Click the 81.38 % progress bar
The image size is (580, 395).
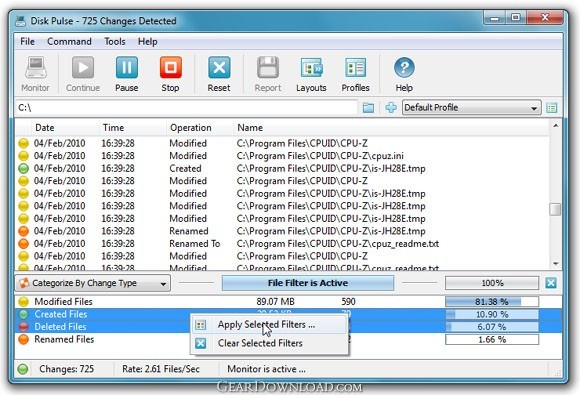click(x=492, y=302)
